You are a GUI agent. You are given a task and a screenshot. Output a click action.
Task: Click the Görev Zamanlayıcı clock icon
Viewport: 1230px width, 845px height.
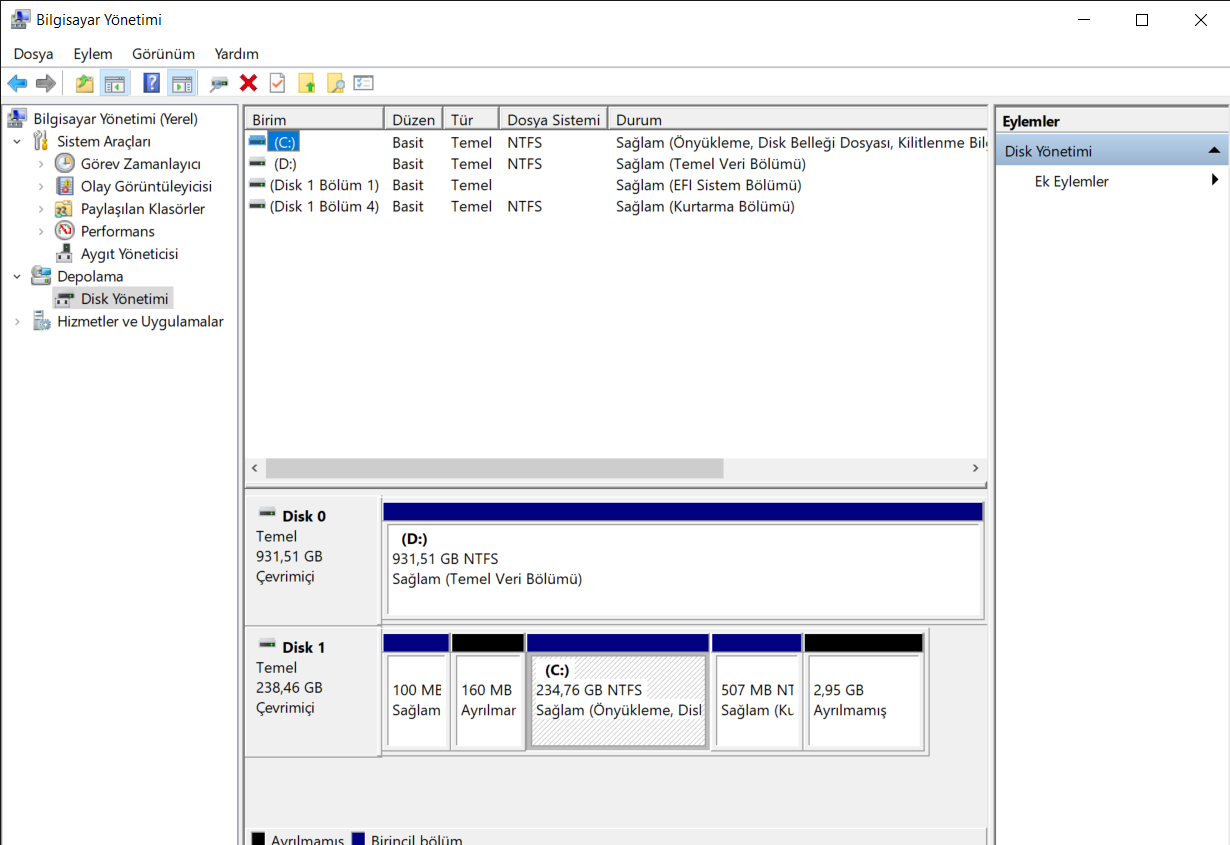tap(65, 163)
